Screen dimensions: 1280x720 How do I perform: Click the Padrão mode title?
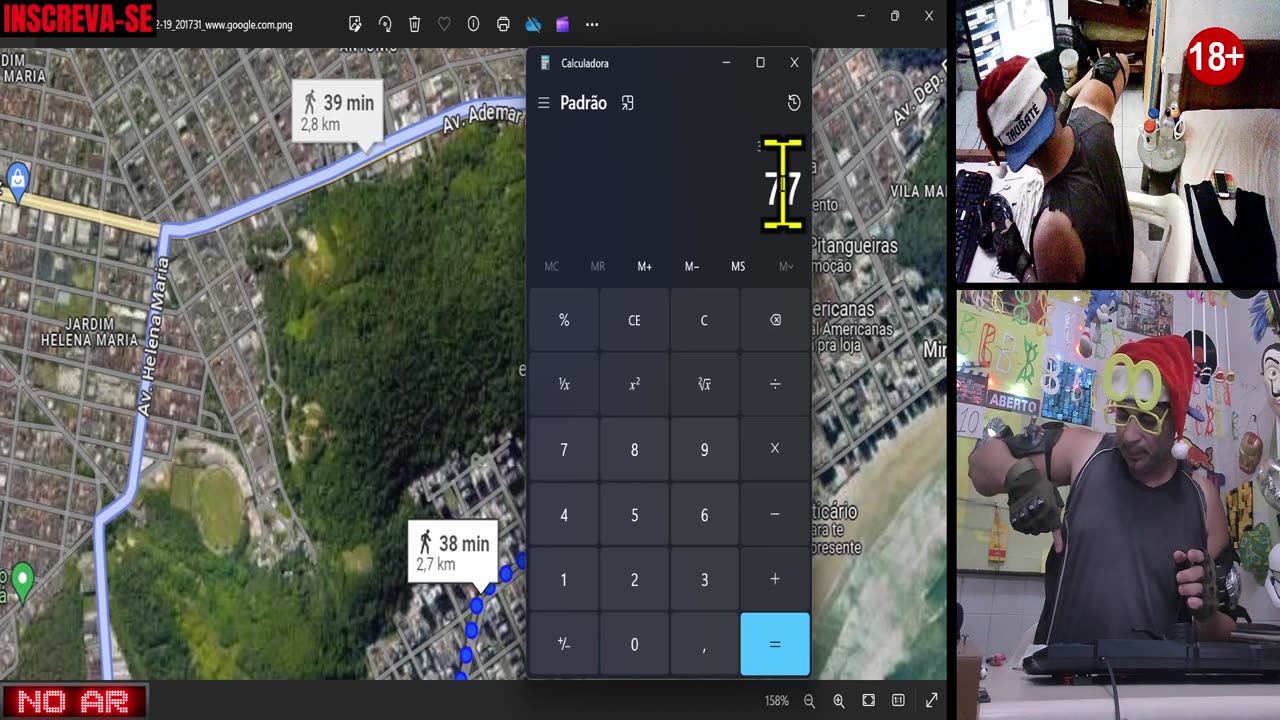point(583,103)
